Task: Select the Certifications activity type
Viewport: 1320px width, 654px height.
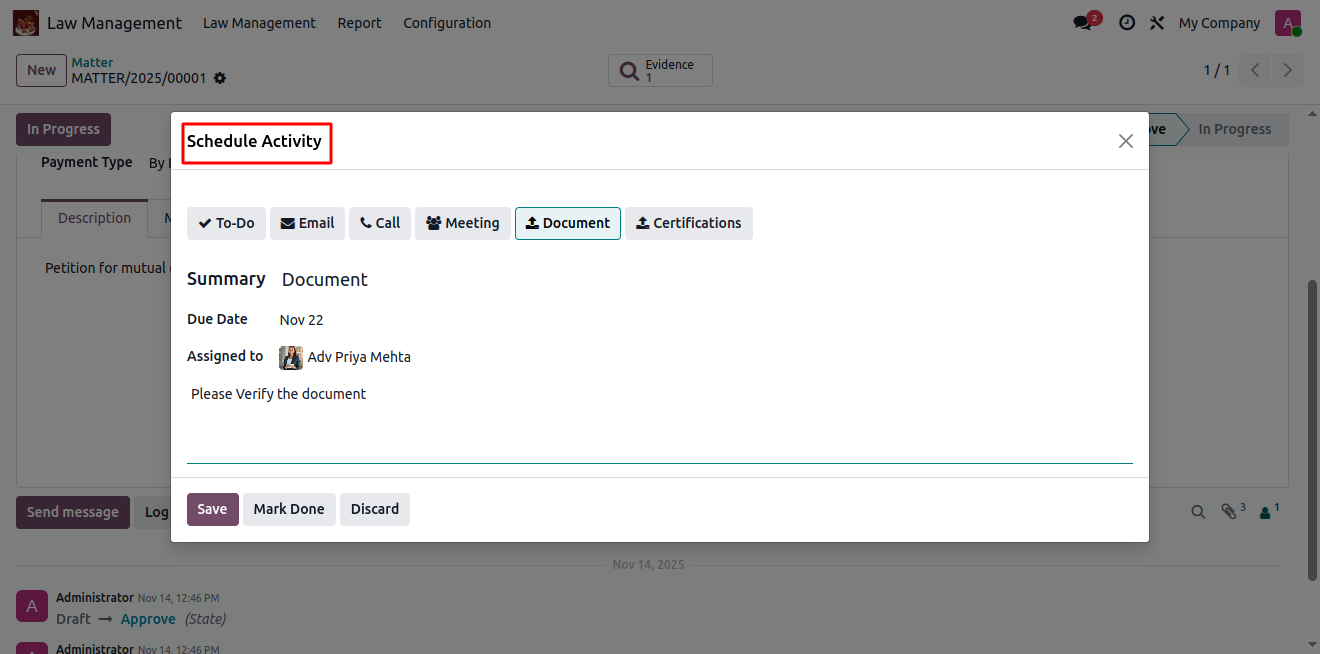Action: click(688, 223)
